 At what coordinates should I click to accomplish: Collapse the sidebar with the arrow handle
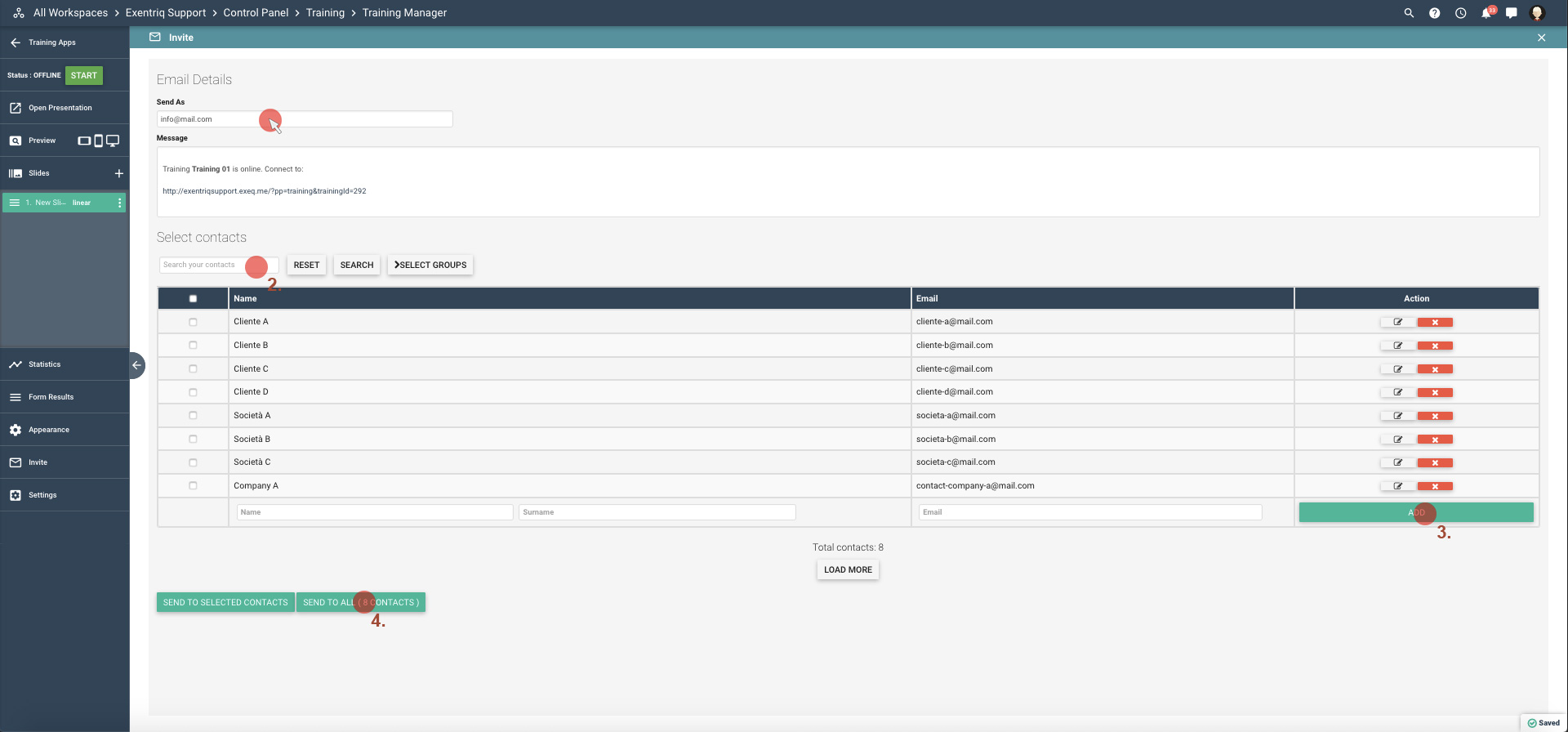pyautogui.click(x=136, y=365)
